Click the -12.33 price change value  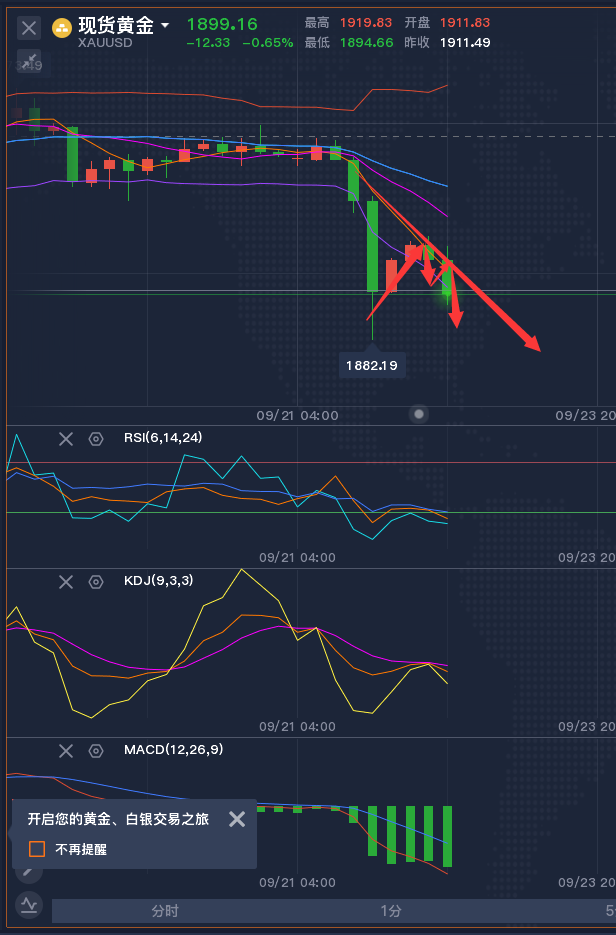[x=208, y=43]
